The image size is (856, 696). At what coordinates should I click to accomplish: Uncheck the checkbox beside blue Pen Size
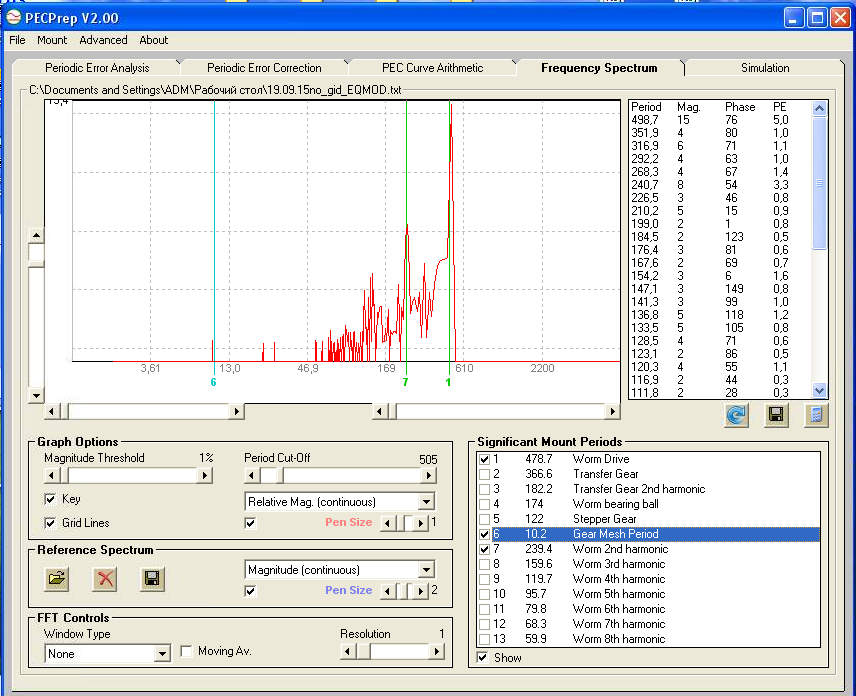click(x=250, y=591)
